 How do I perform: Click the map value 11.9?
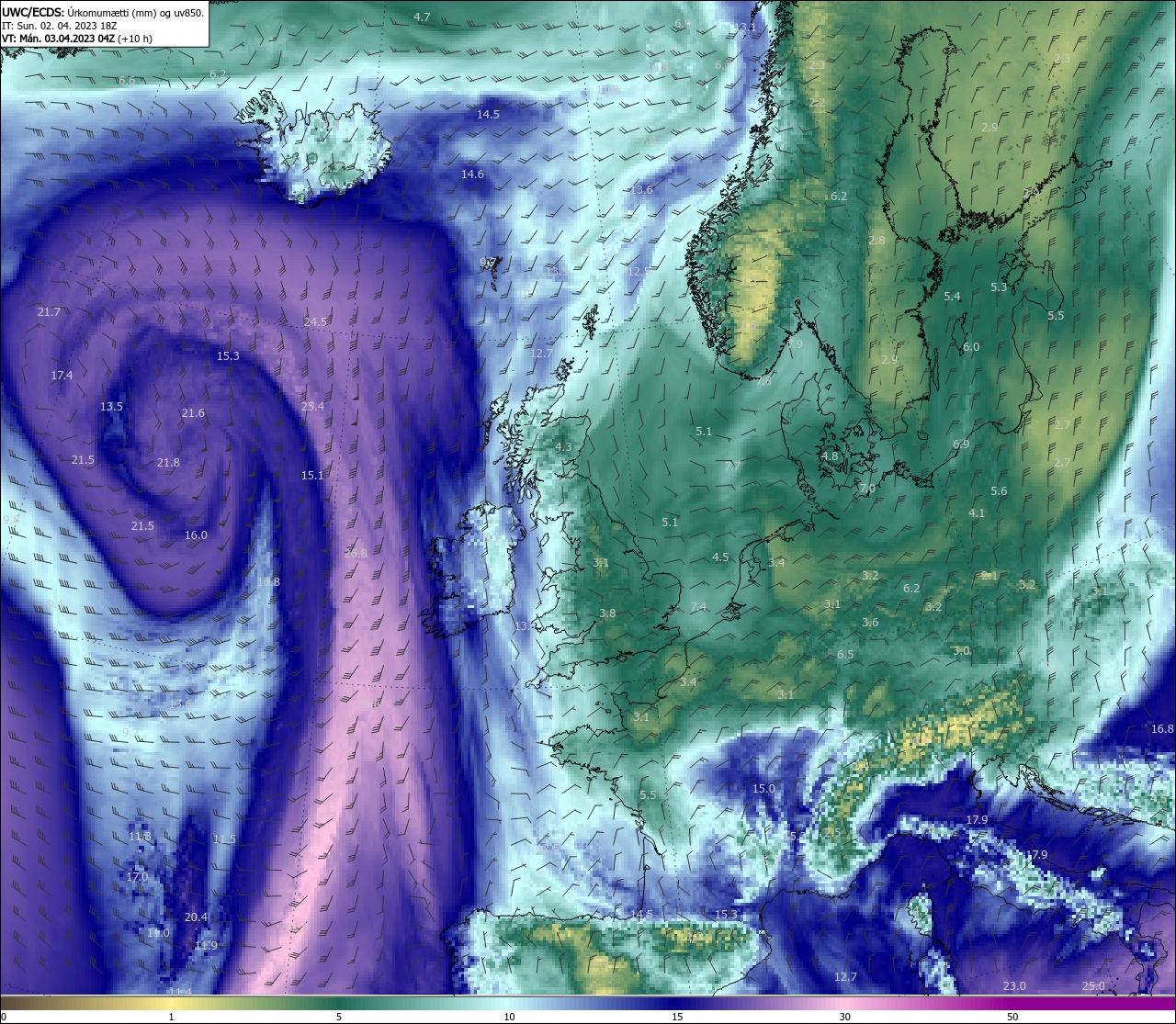206,946
